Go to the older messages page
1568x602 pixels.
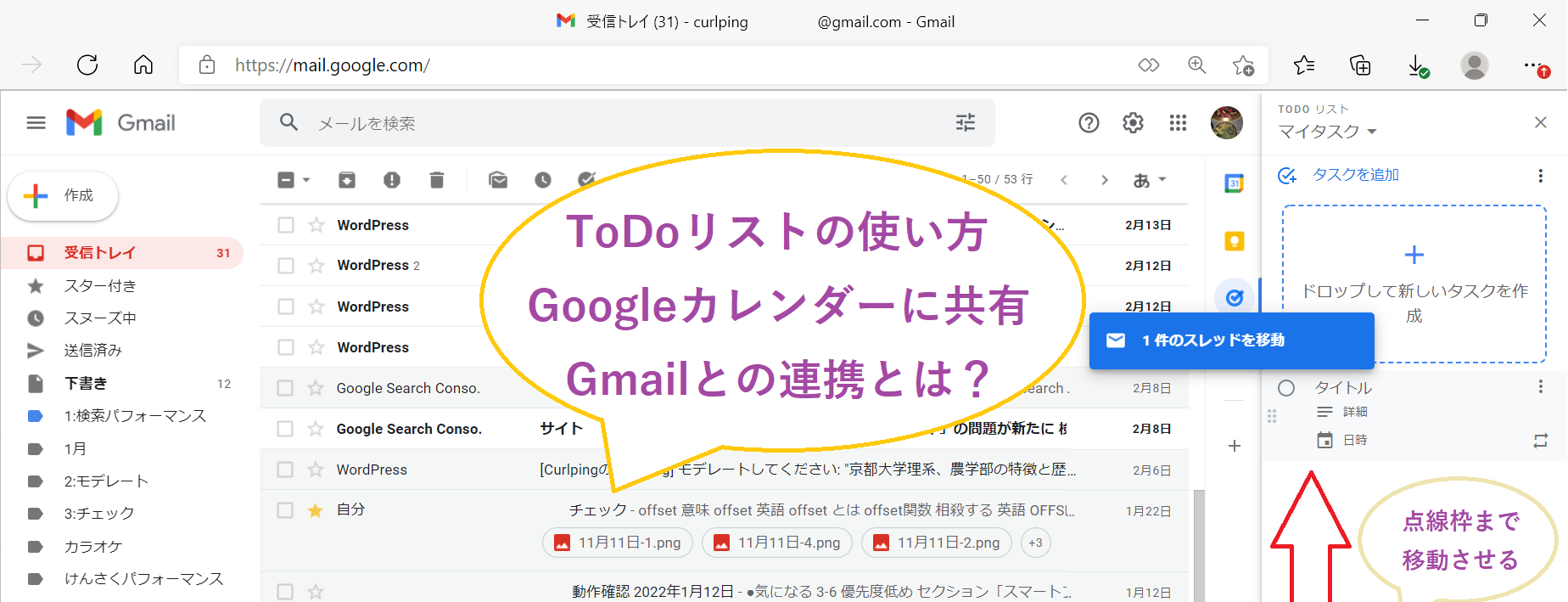pos(1104,180)
